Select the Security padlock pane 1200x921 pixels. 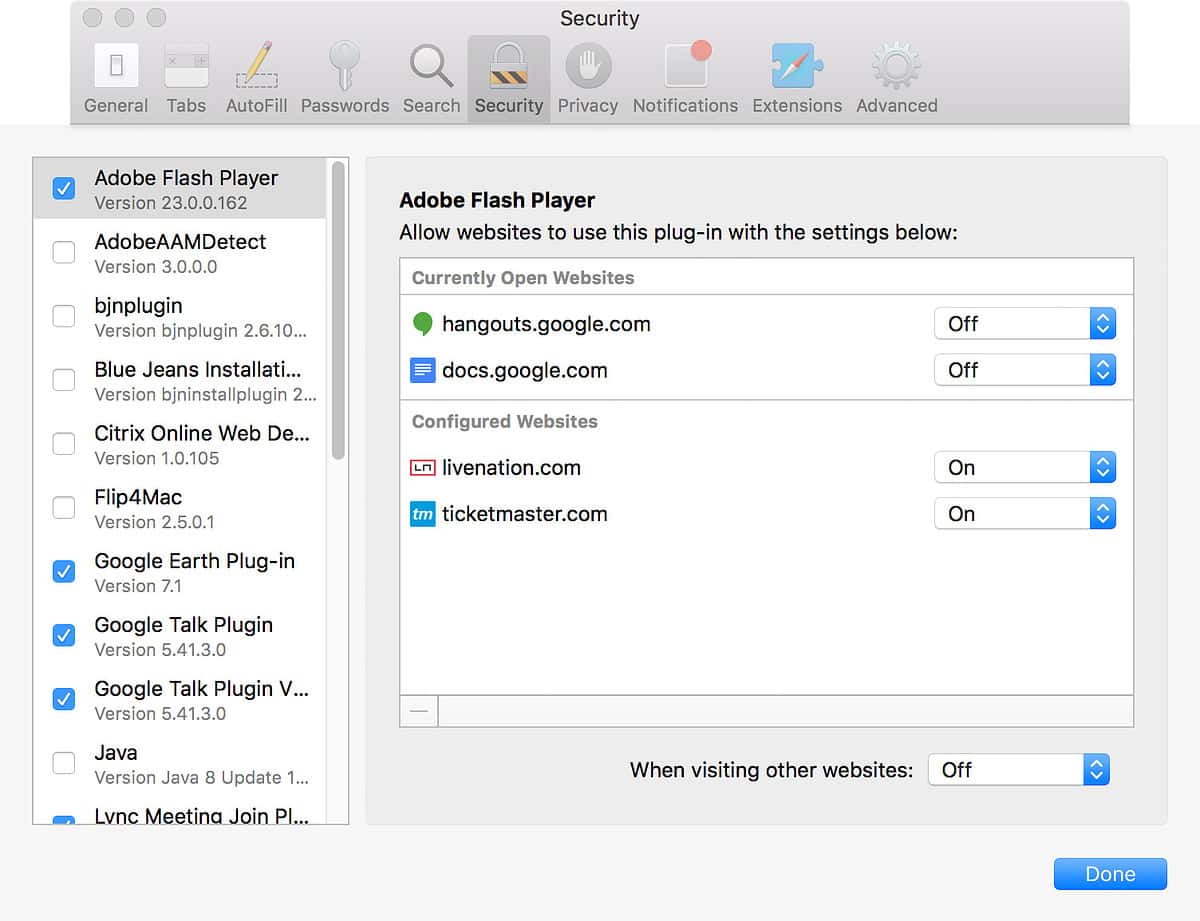[509, 79]
